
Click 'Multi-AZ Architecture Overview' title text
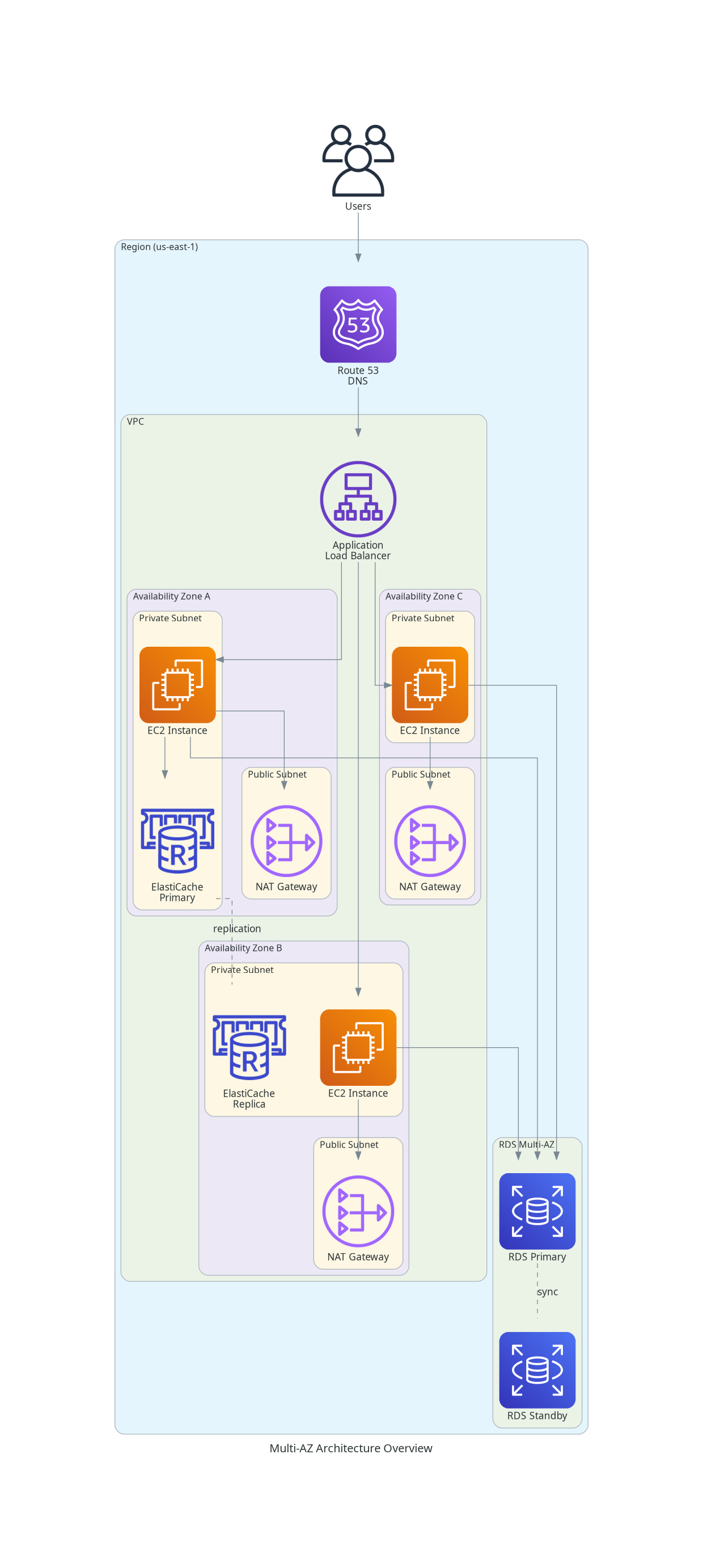(351, 1448)
